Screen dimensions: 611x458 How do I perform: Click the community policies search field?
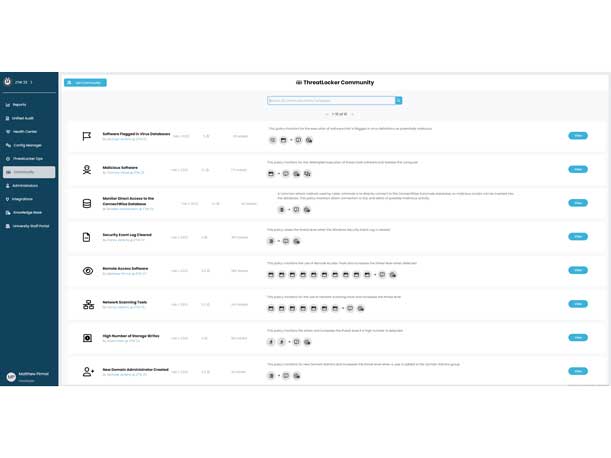point(330,101)
